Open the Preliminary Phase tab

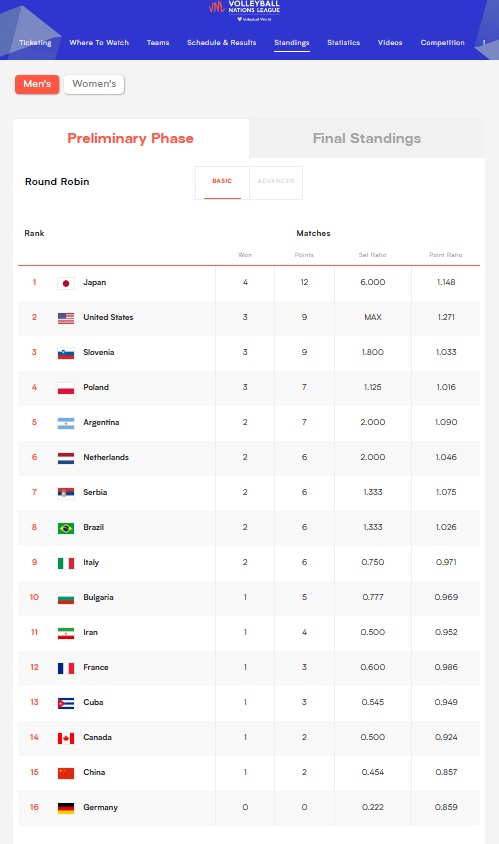(x=130, y=138)
